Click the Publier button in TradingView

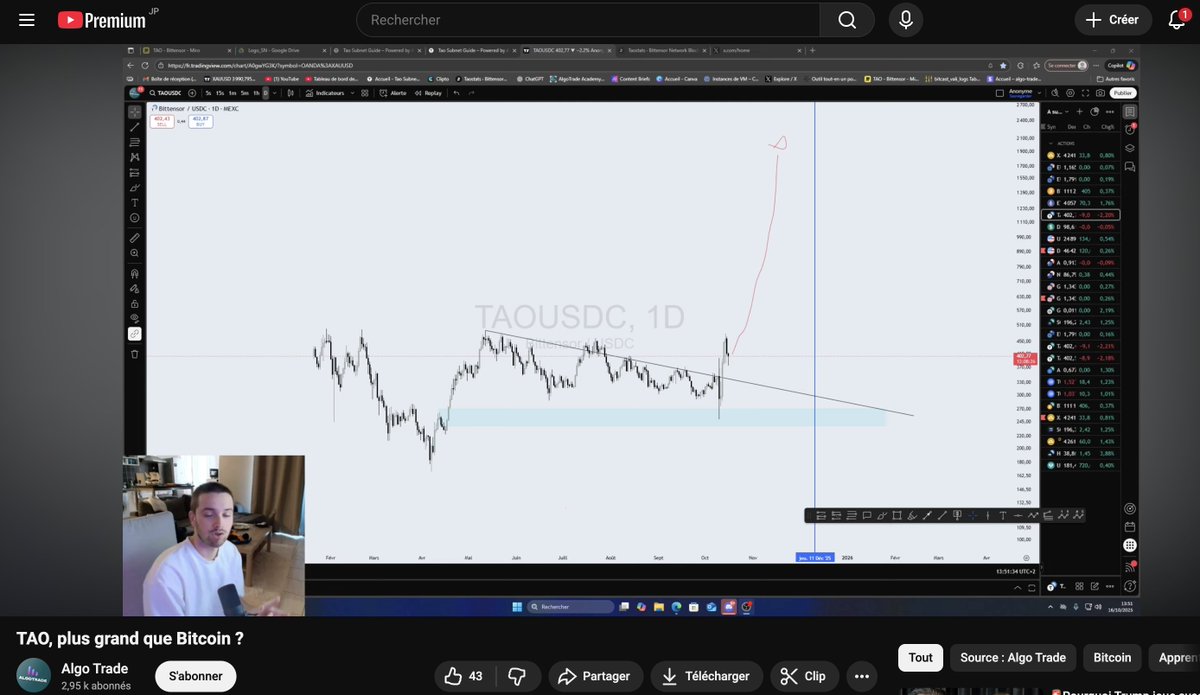pyautogui.click(x=1122, y=93)
